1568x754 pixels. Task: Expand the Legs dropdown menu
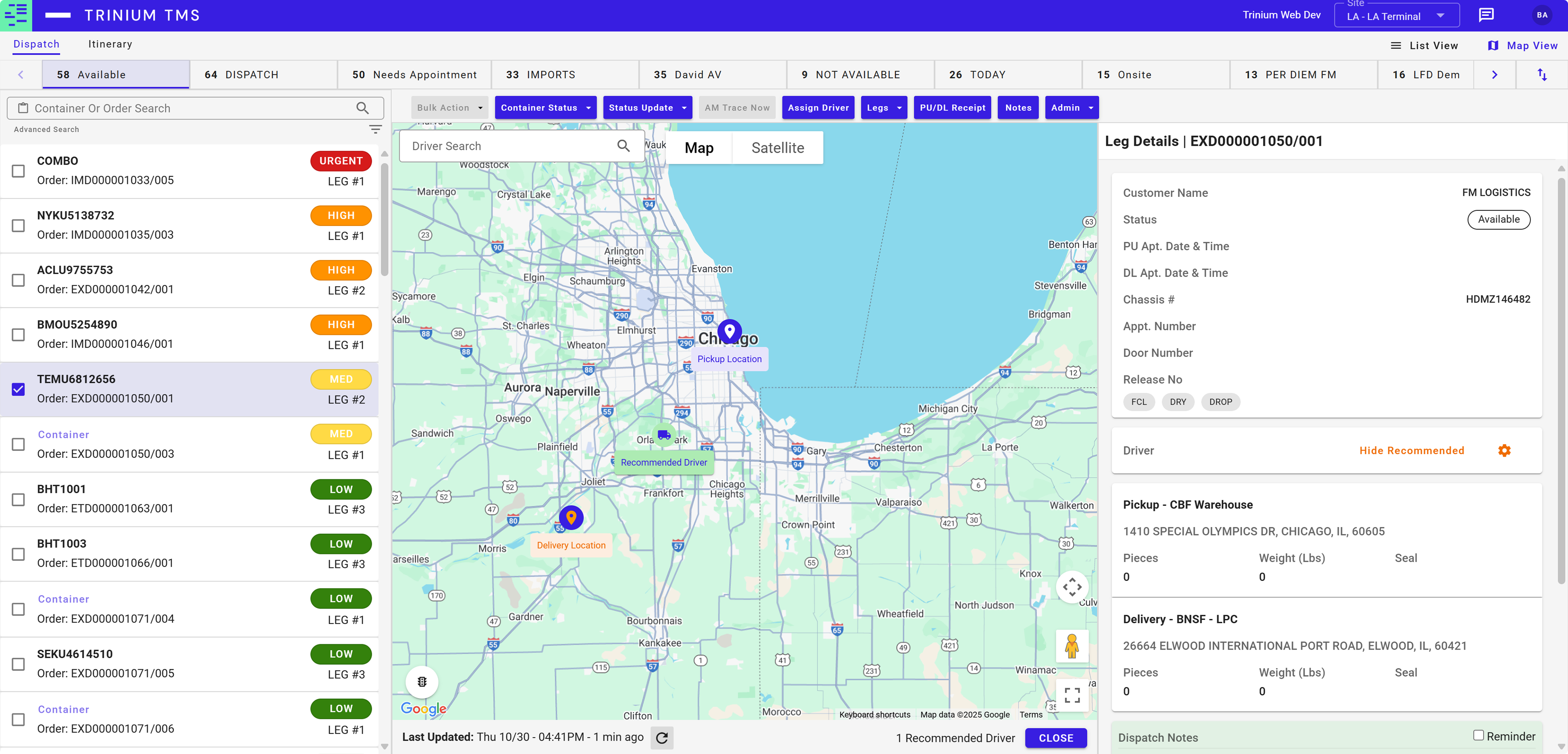click(x=883, y=108)
